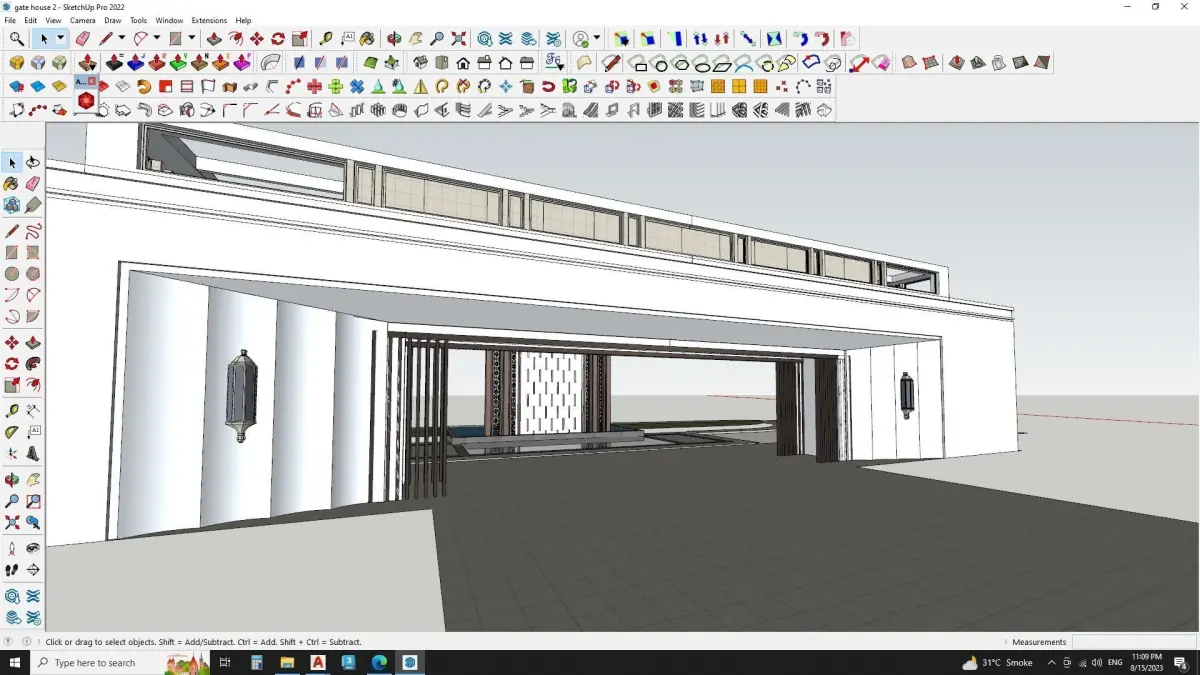The image size is (1200, 675).
Task: Show hidden system tray icons chevron
Action: [1051, 663]
